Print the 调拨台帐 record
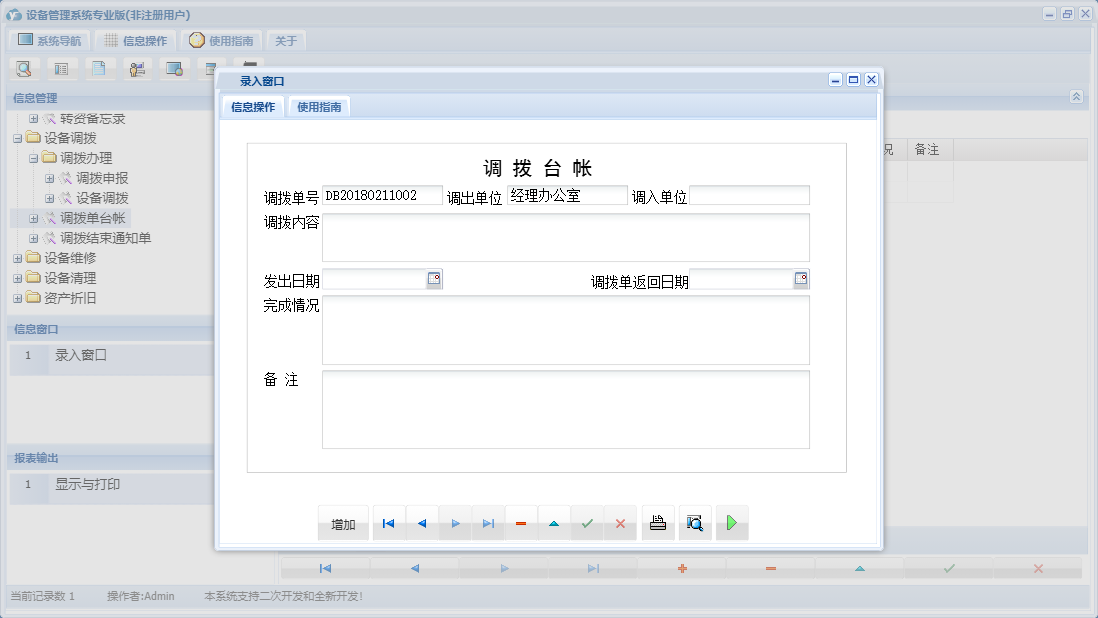Image resolution: width=1098 pixels, height=618 pixels. coord(657,522)
